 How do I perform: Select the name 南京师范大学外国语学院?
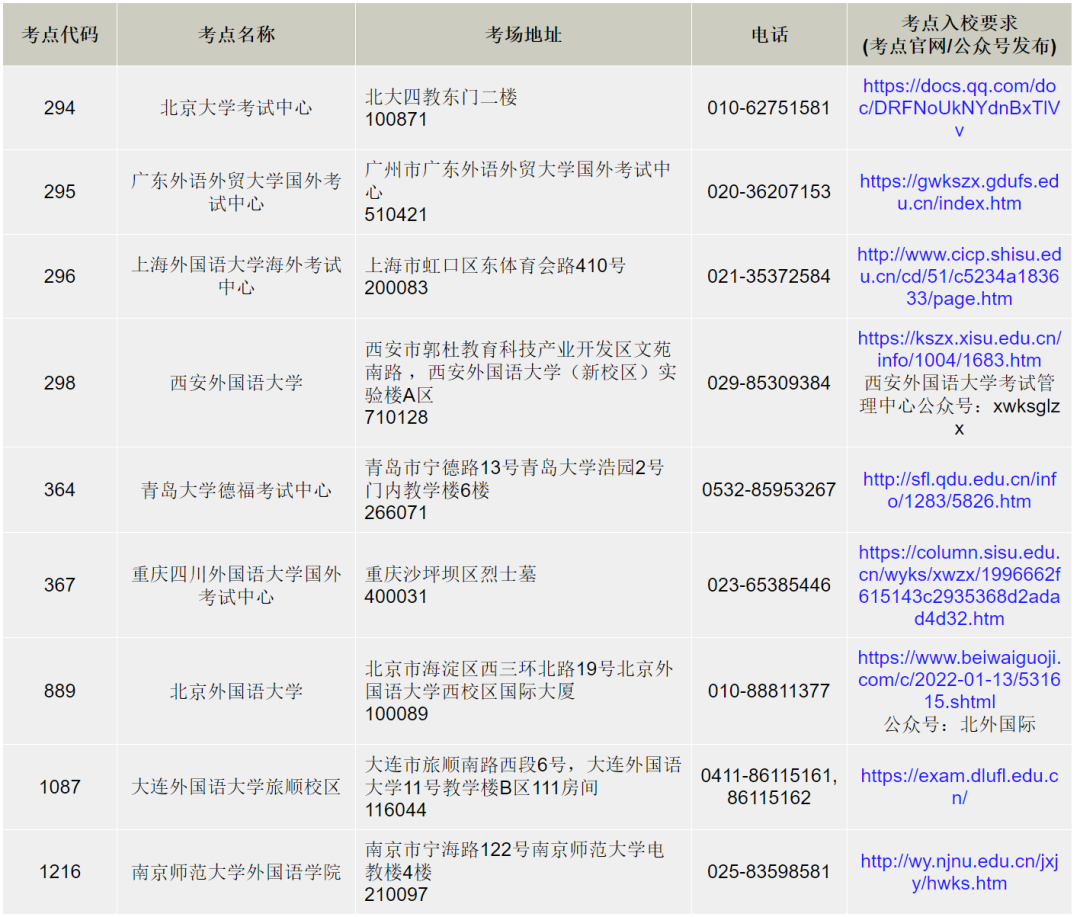[x=236, y=872]
